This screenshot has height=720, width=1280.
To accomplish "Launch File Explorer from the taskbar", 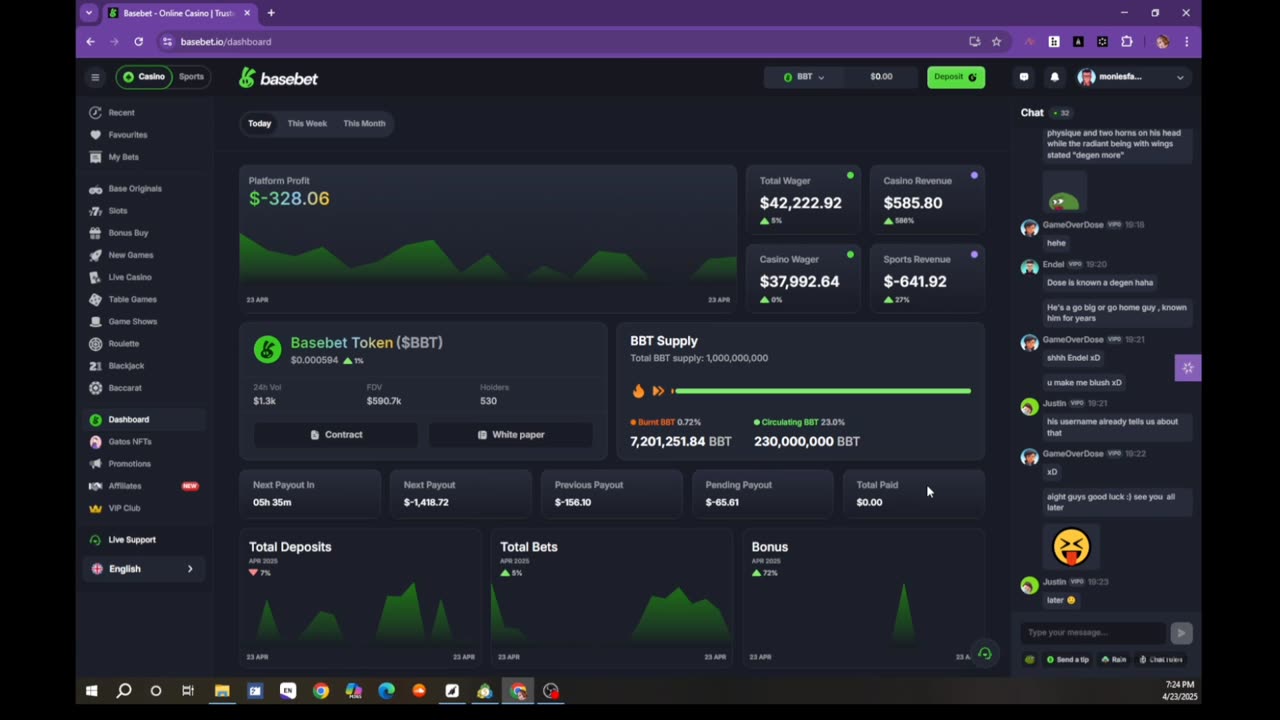I will pyautogui.click(x=222, y=691).
